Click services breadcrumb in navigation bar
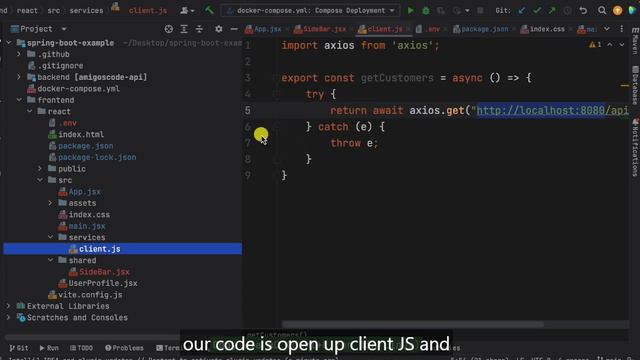640x360 pixels. 86,11
